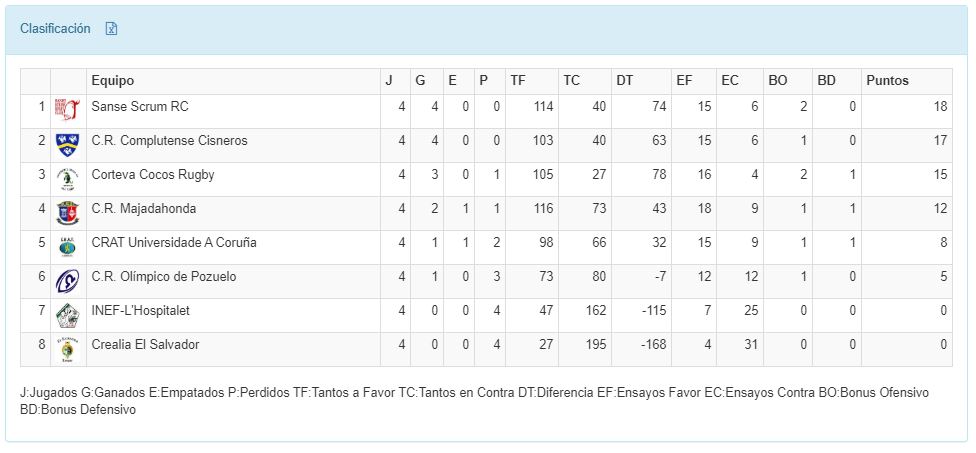
Task: Click the Puntos column header
Action: pyautogui.click(x=887, y=81)
